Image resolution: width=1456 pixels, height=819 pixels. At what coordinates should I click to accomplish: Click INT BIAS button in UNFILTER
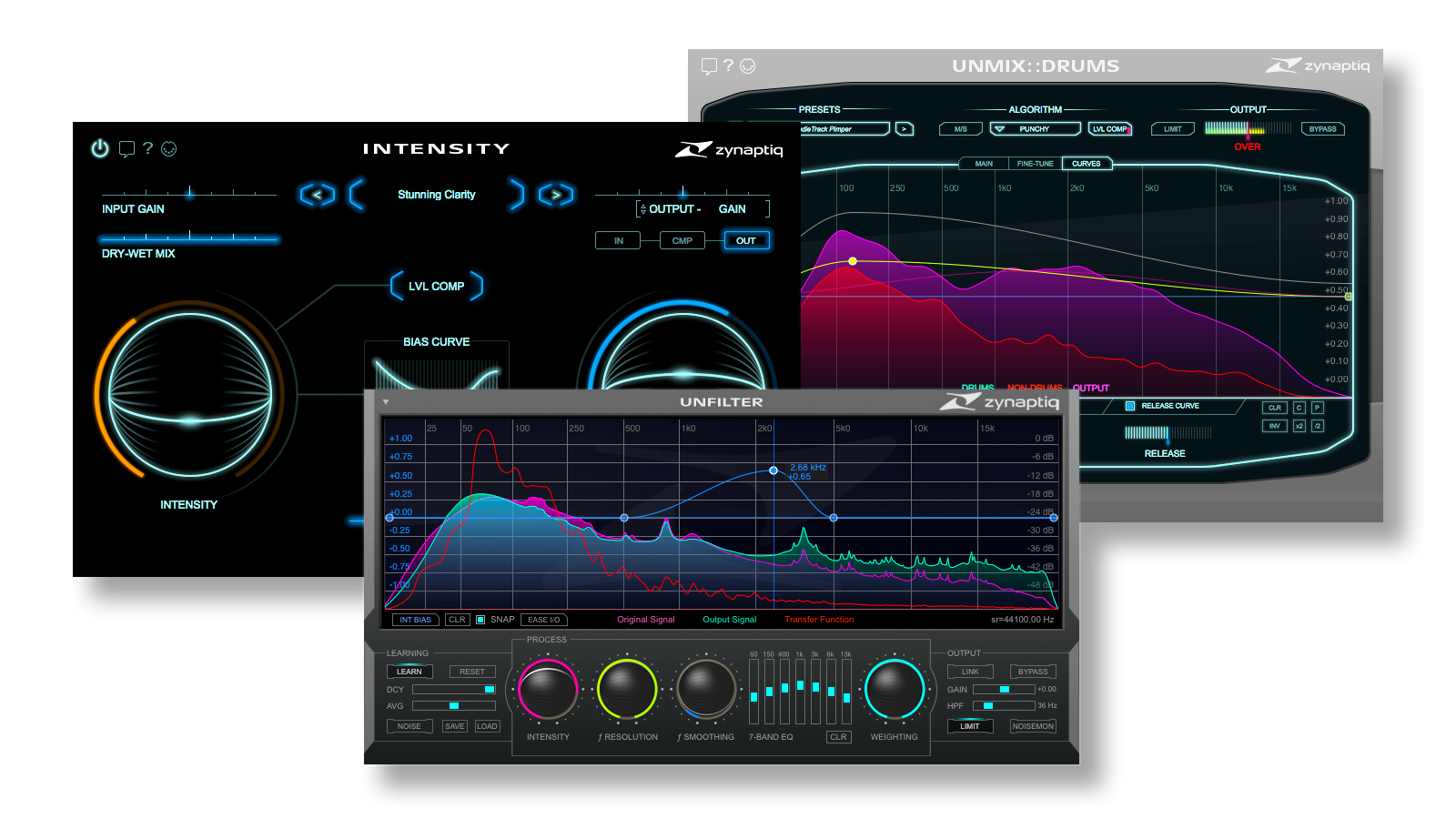coord(416,620)
